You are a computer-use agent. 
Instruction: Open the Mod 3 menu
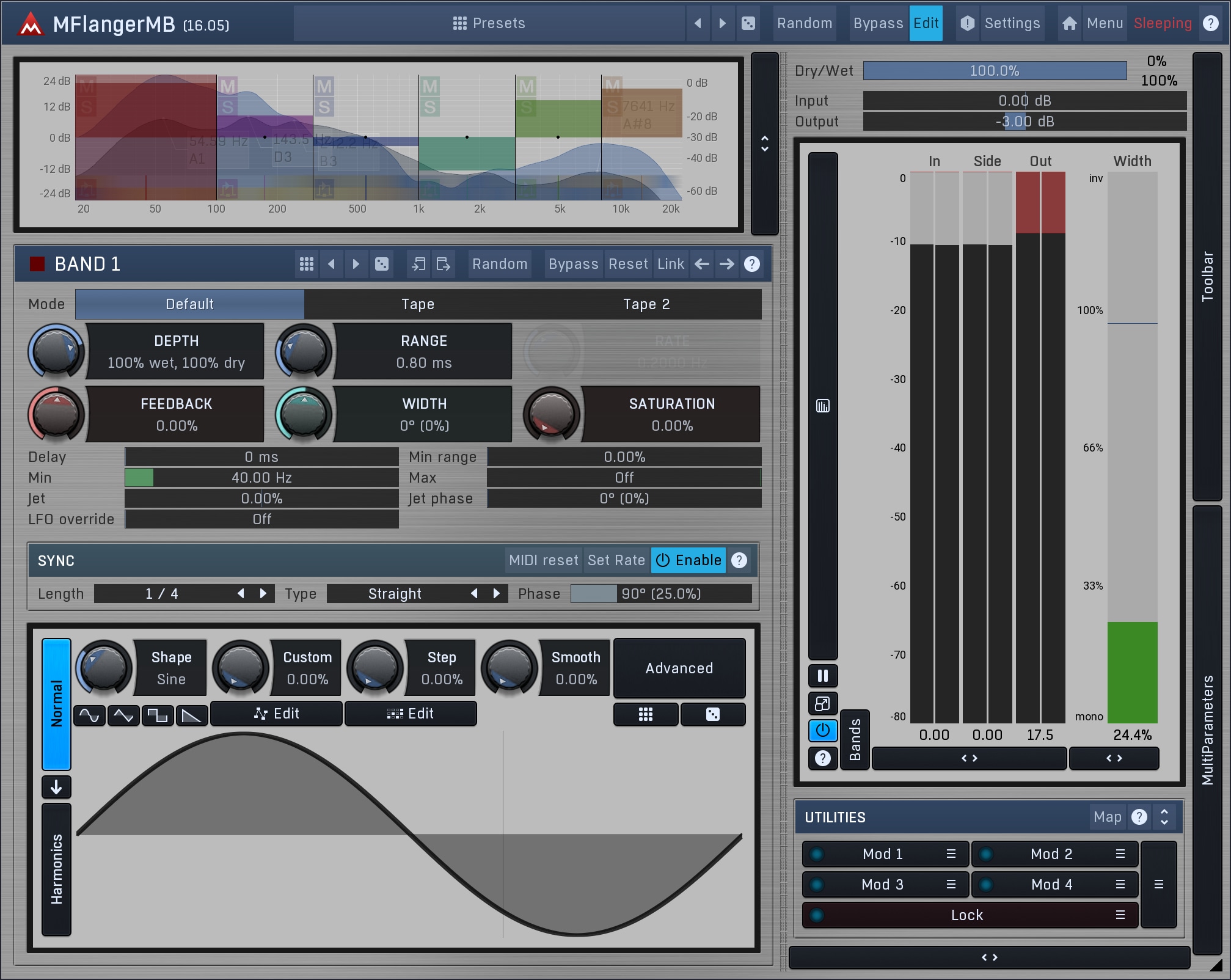coord(951,884)
